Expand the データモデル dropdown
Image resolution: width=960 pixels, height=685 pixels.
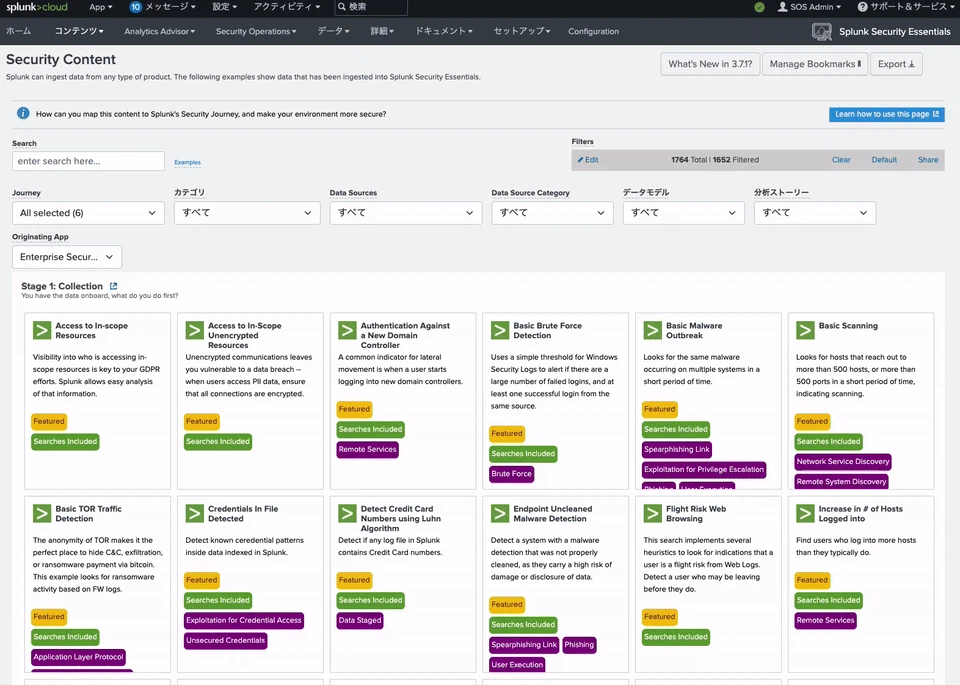point(683,213)
